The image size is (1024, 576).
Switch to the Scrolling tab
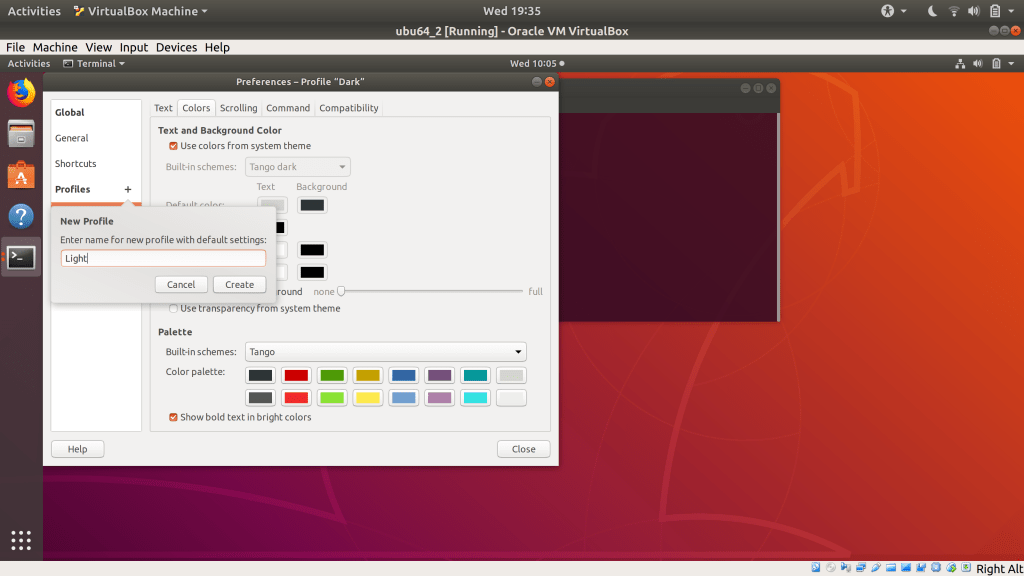238,108
